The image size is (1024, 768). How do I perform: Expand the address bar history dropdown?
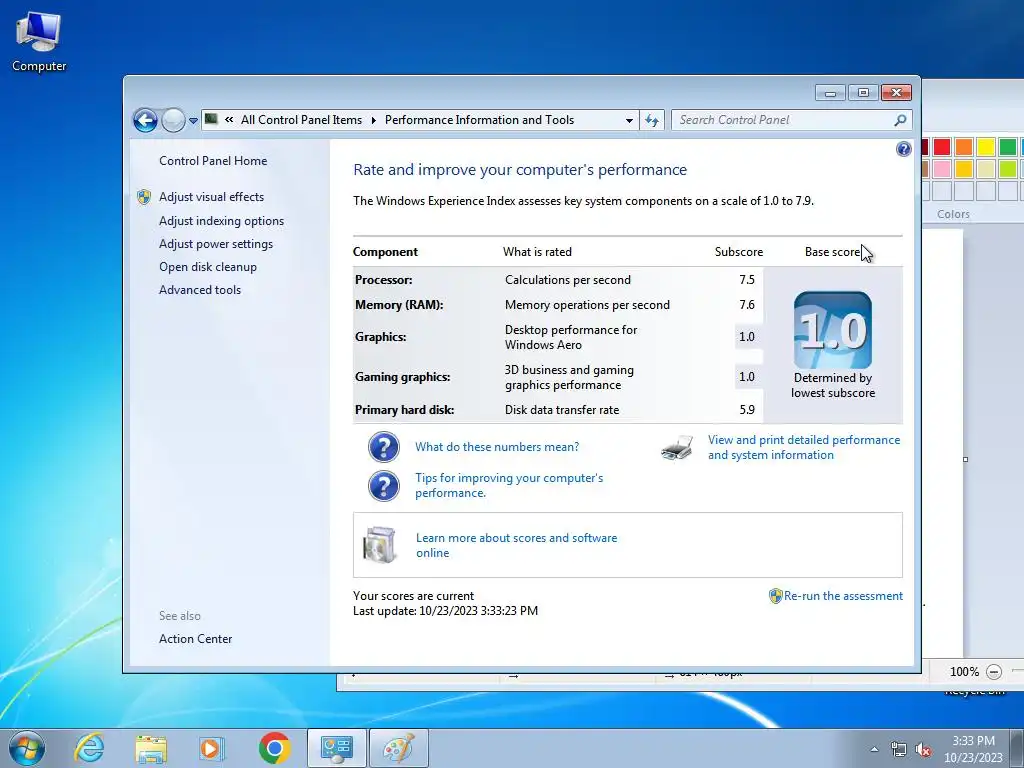pos(629,120)
